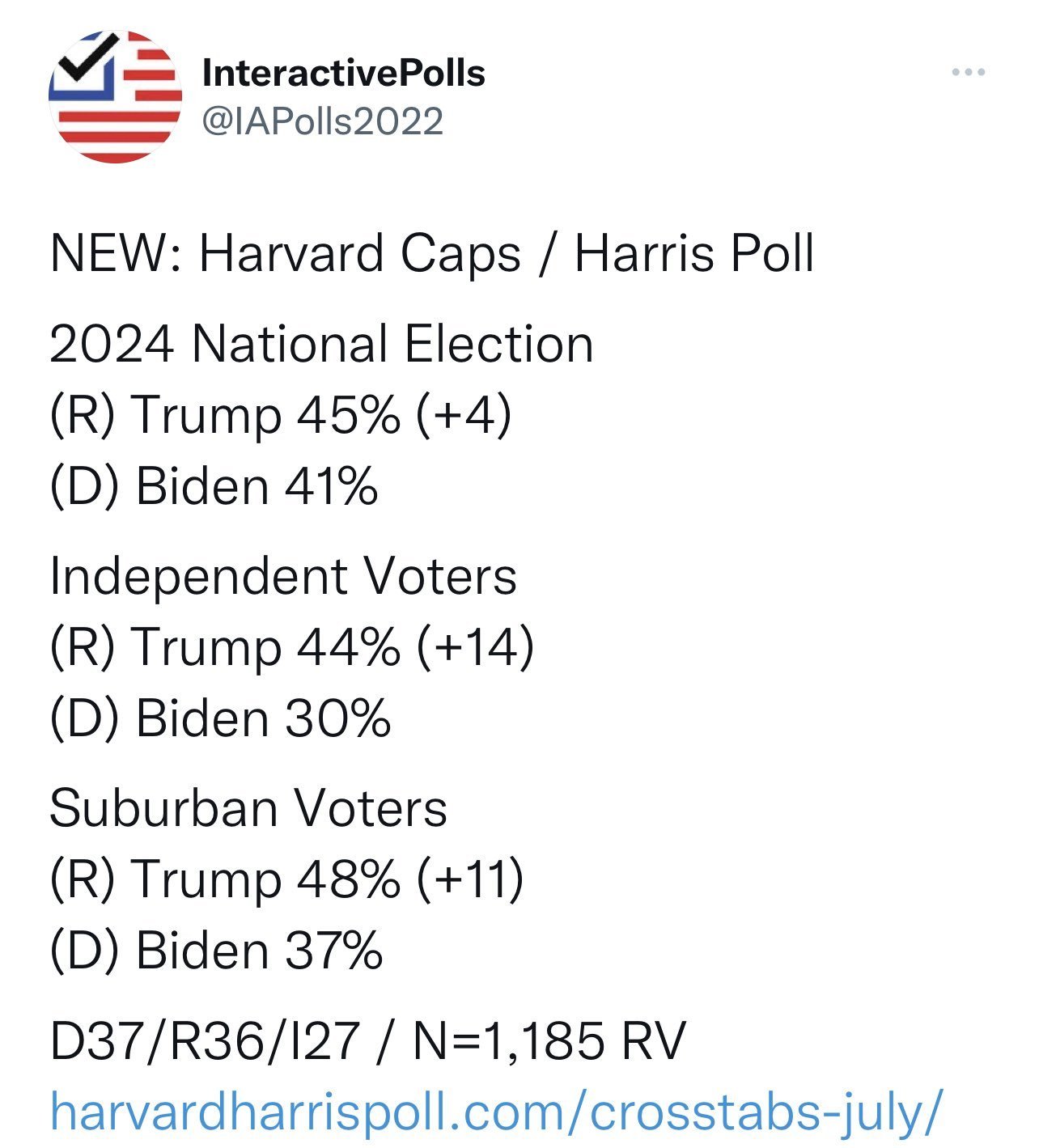The height and width of the screenshot is (1148, 1039).
Task: Click the '(+14)' independent margin text
Action: coord(475,647)
